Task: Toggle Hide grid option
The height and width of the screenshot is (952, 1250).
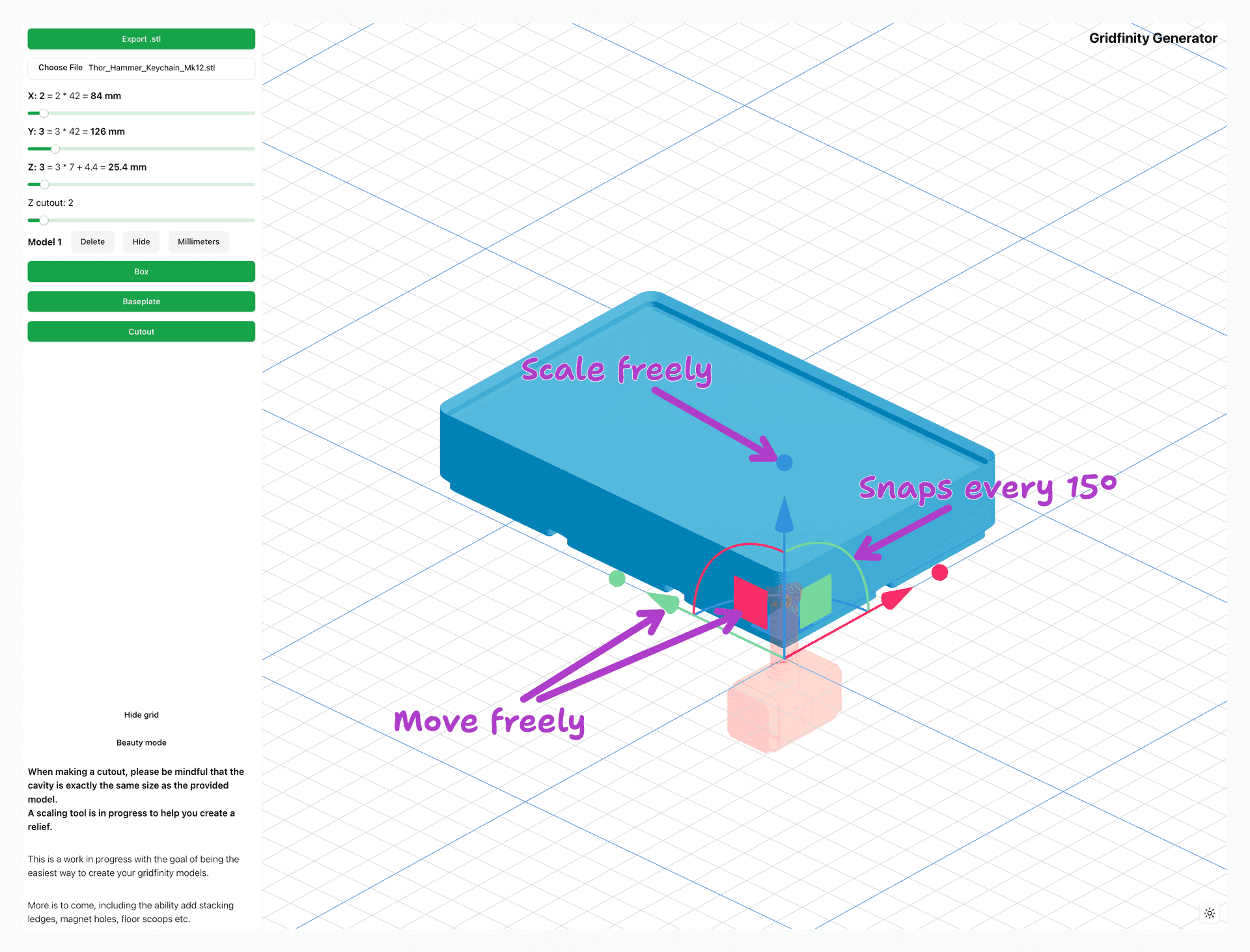Action: tap(141, 715)
